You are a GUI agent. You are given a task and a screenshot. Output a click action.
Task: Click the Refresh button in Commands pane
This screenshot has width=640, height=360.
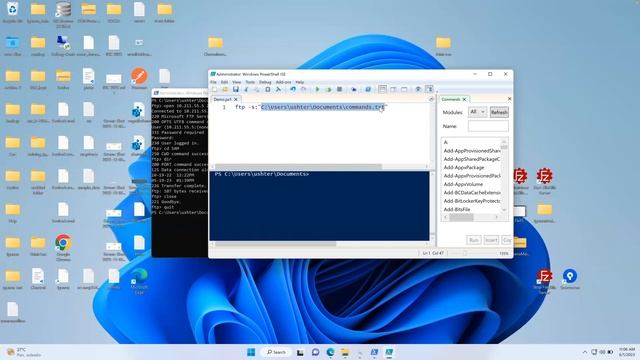pos(499,112)
